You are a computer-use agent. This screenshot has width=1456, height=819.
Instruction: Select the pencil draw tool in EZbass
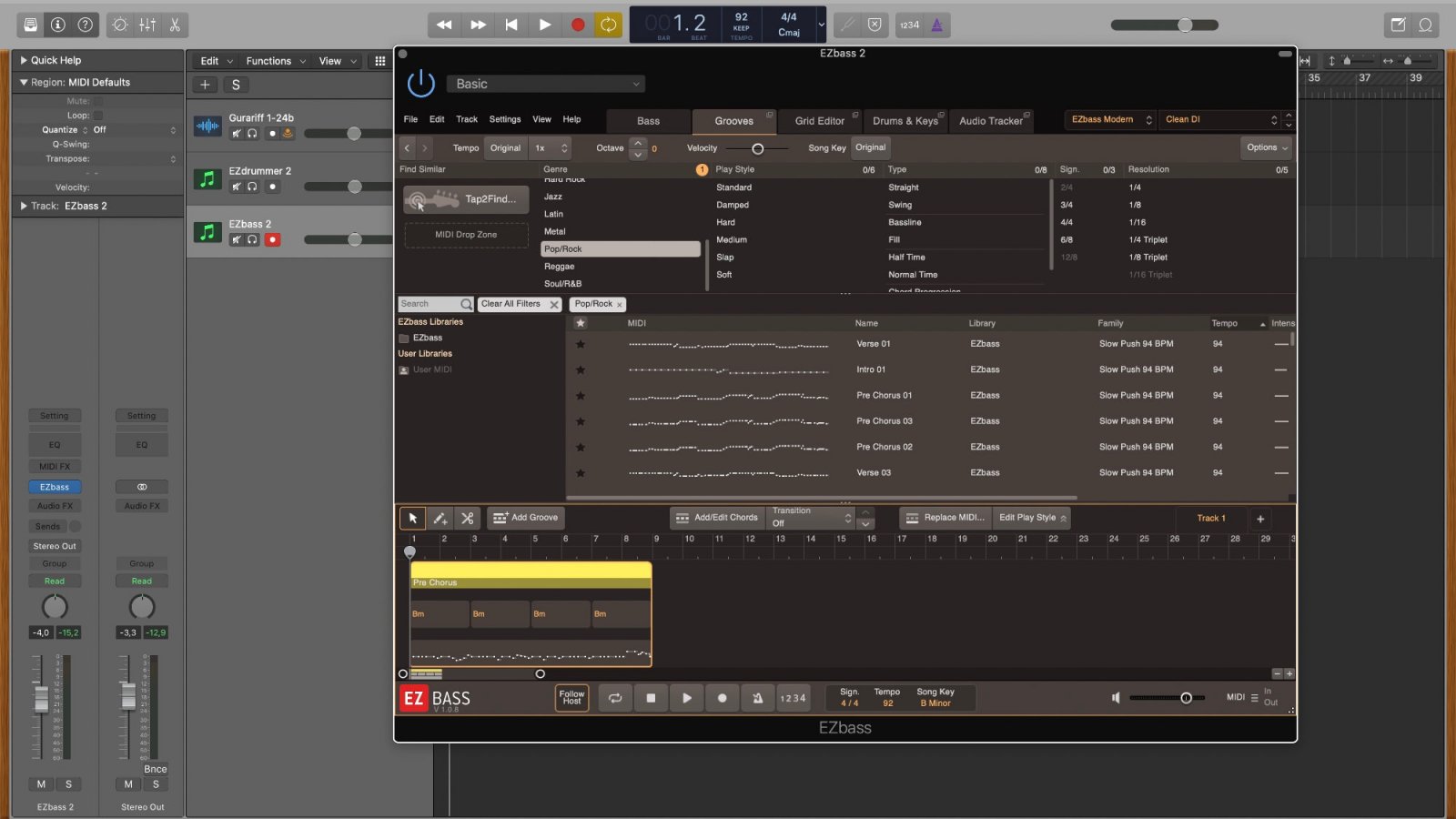[440, 518]
